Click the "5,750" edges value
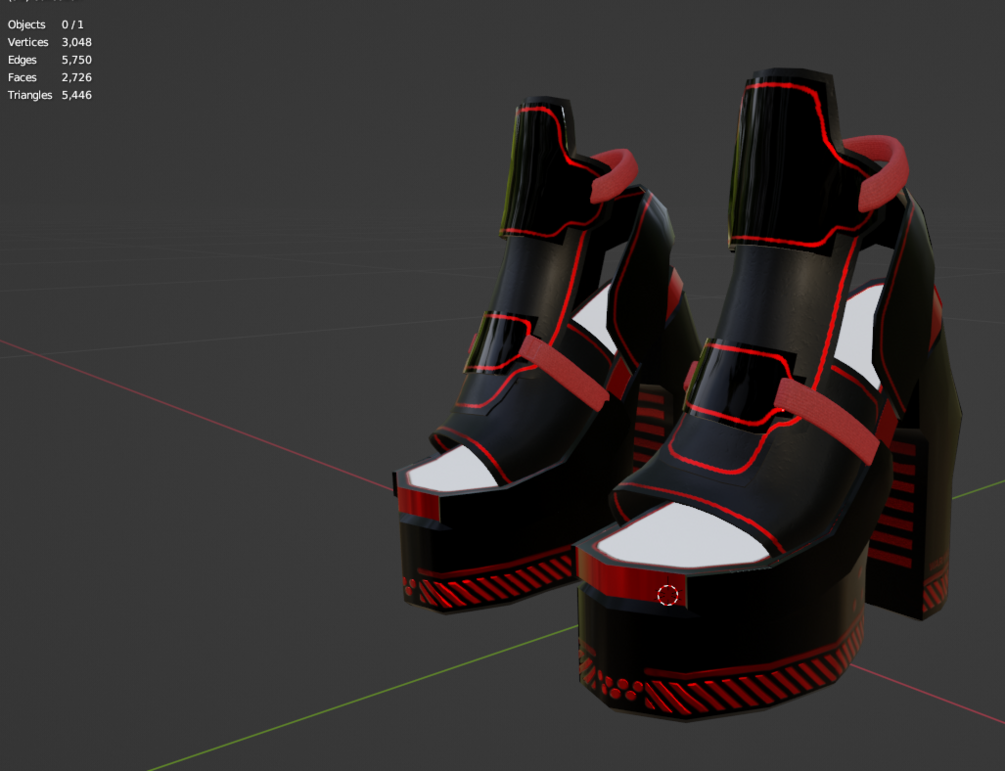Image resolution: width=1005 pixels, height=771 pixels. (76, 60)
